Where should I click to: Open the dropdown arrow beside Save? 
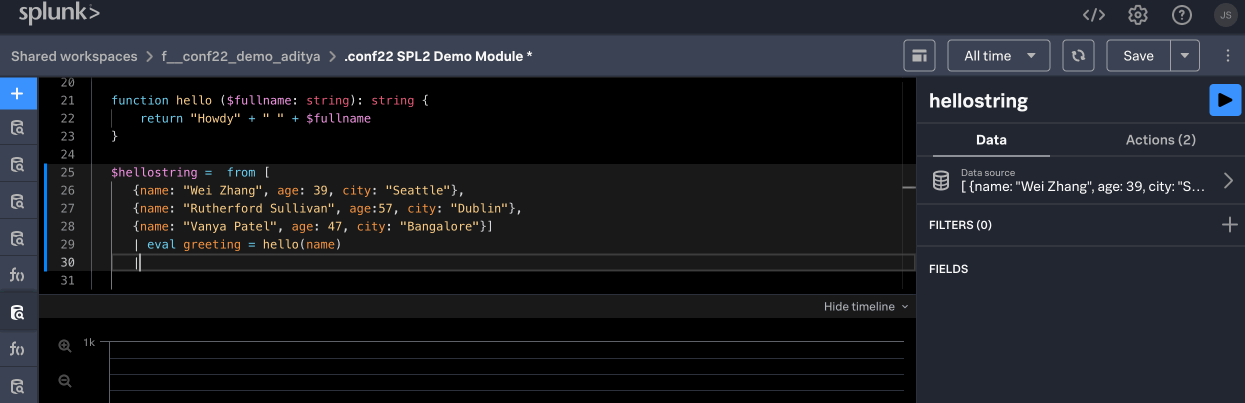1185,56
